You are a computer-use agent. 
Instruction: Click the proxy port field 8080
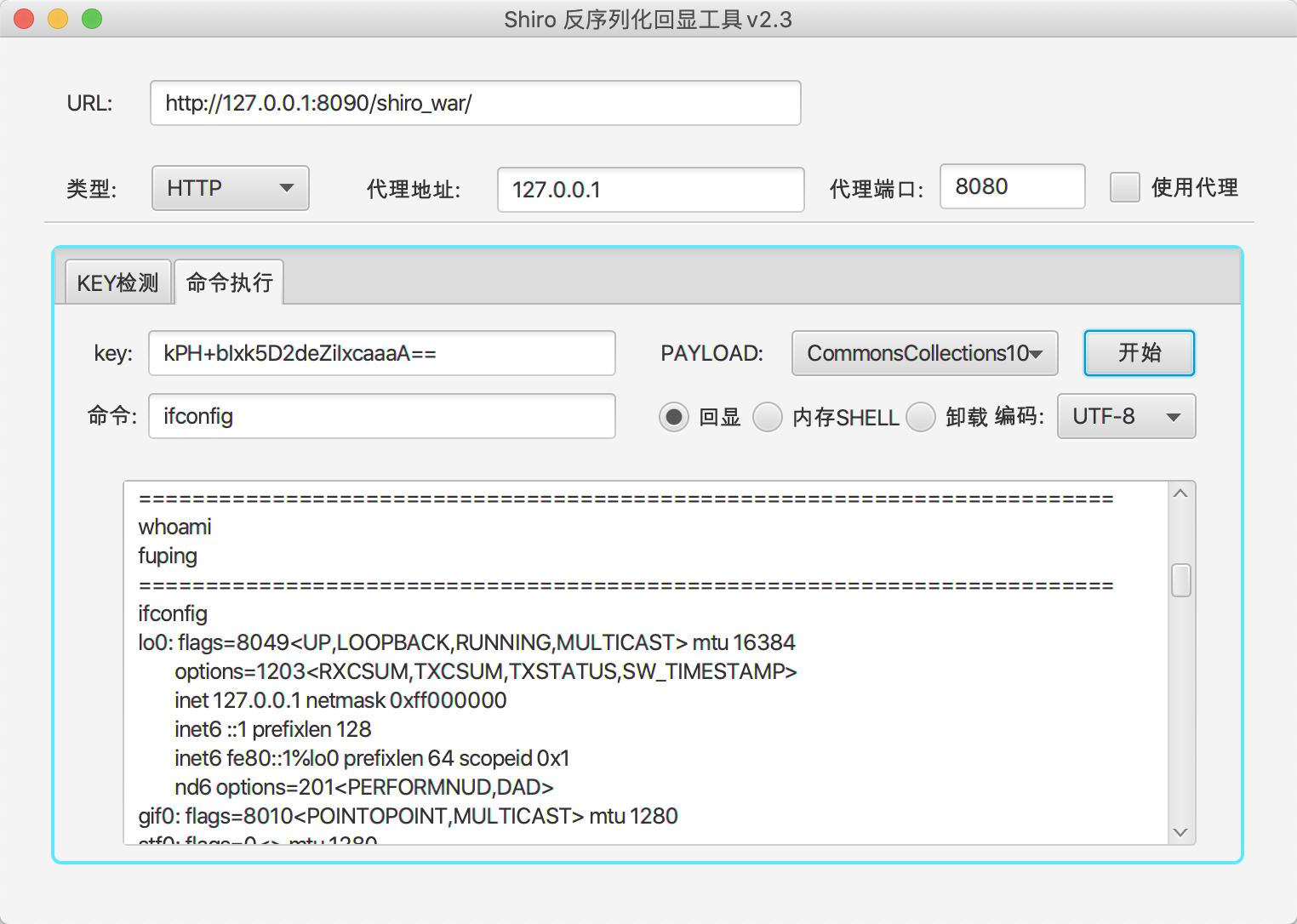pyautogui.click(x=1012, y=186)
